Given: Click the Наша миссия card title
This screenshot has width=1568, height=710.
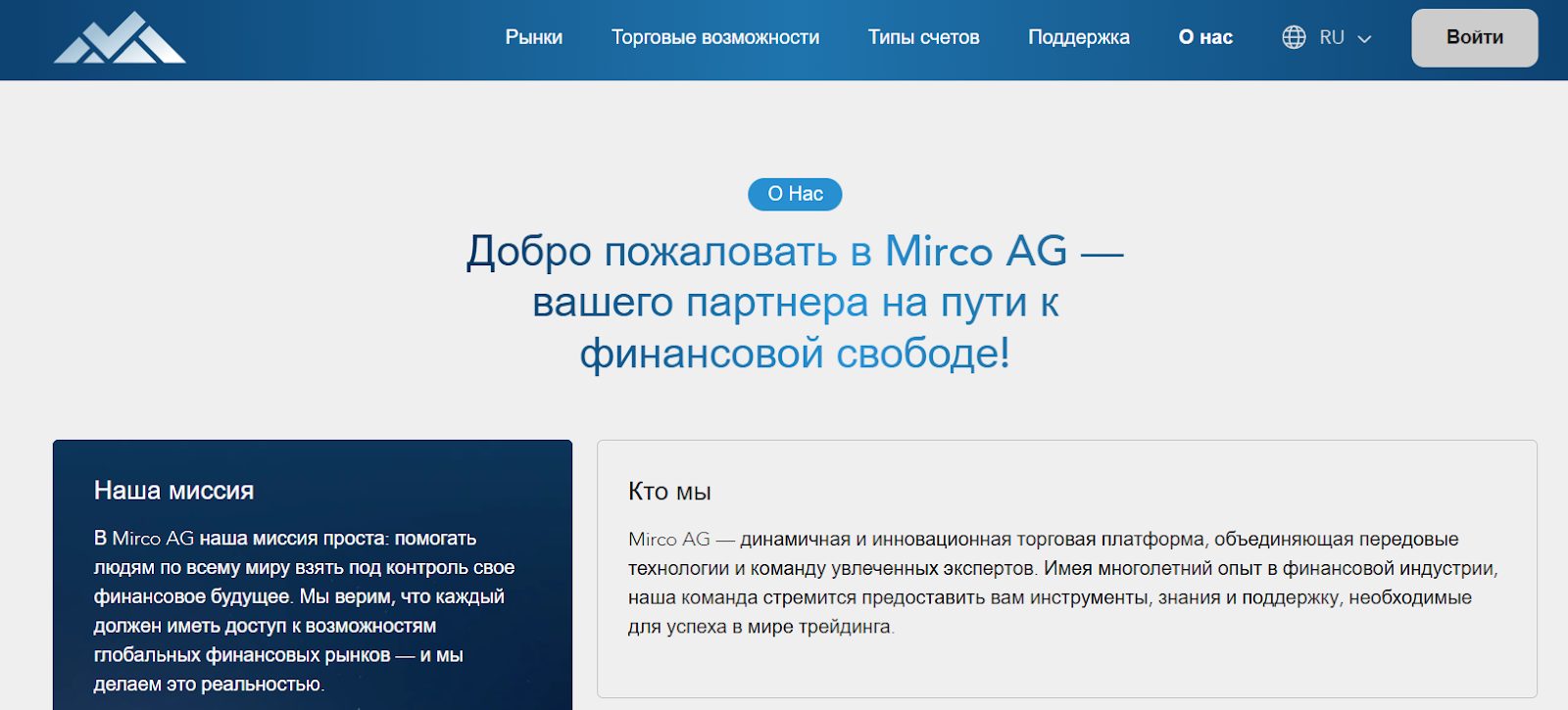Looking at the screenshot, I should (173, 491).
